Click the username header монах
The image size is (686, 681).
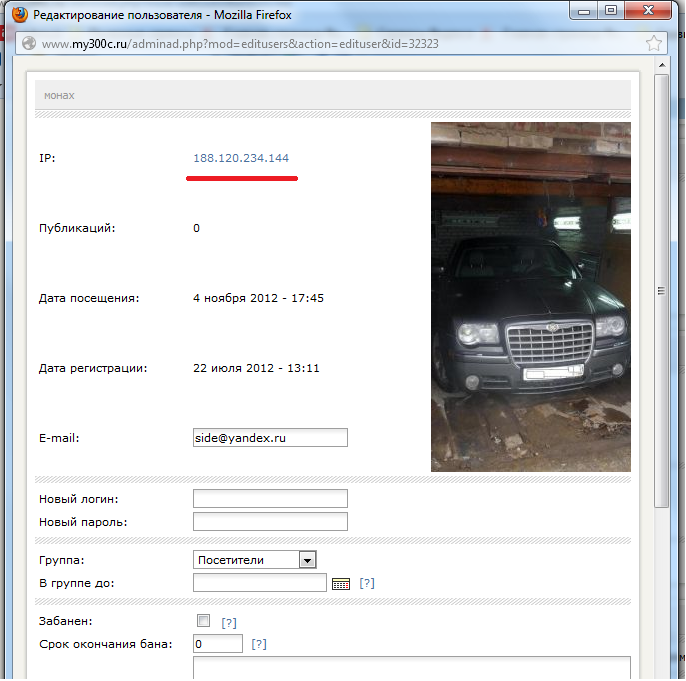[x=59, y=95]
